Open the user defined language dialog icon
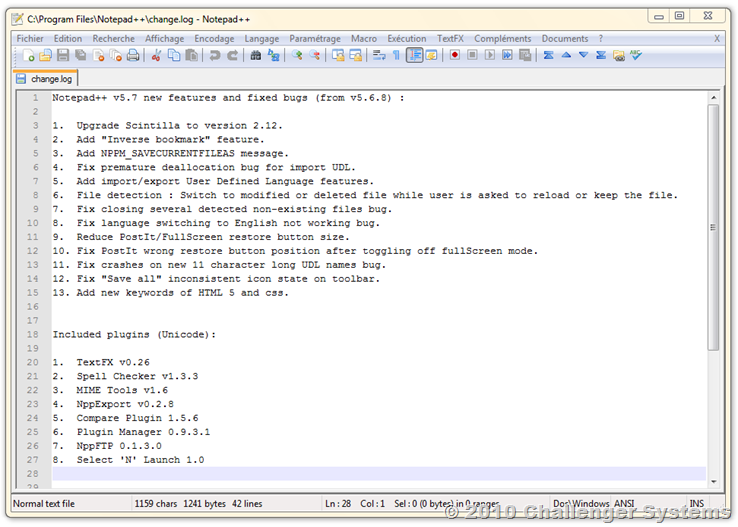738x527 pixels. click(x=431, y=56)
